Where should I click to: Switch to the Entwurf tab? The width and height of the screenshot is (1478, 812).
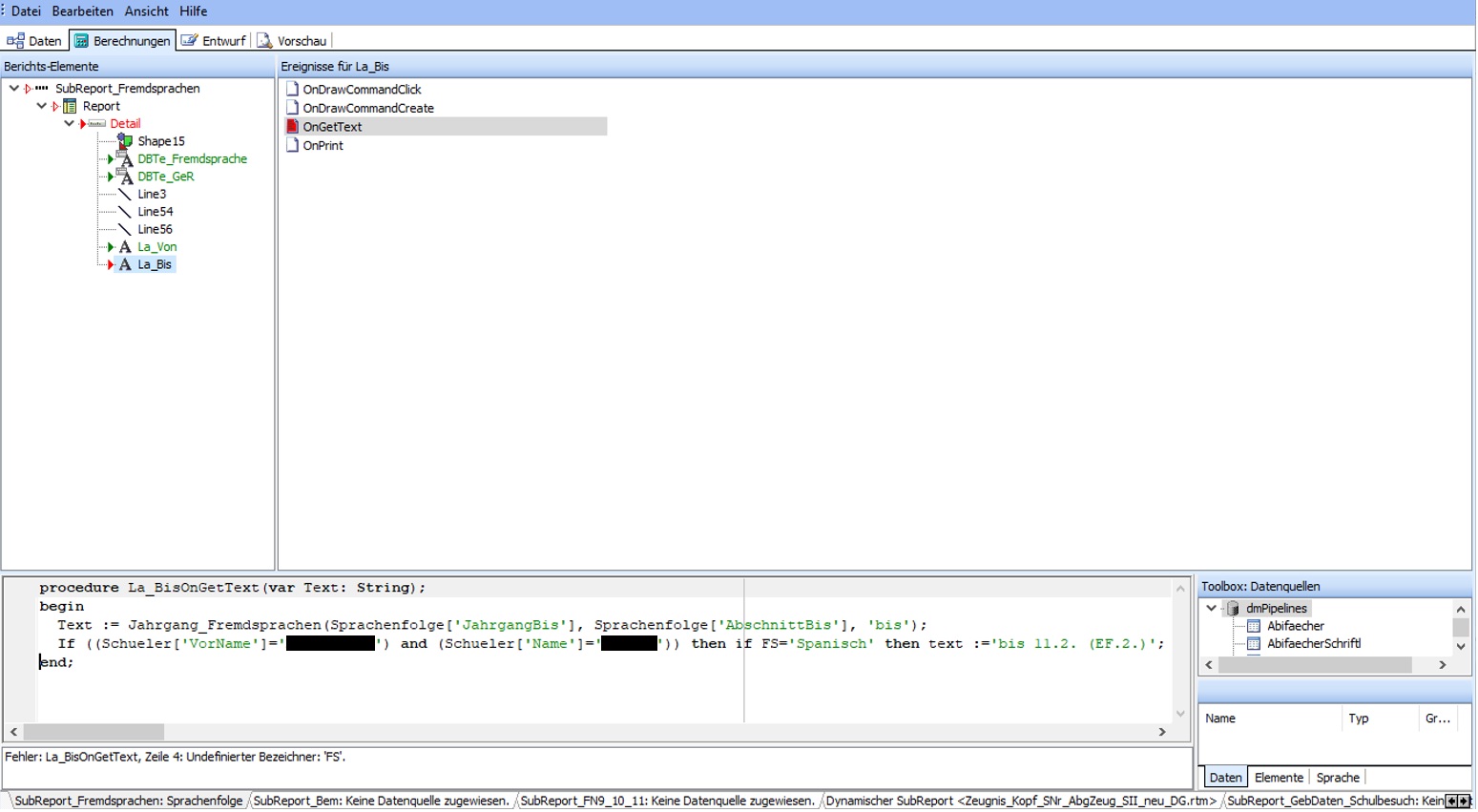click(215, 41)
